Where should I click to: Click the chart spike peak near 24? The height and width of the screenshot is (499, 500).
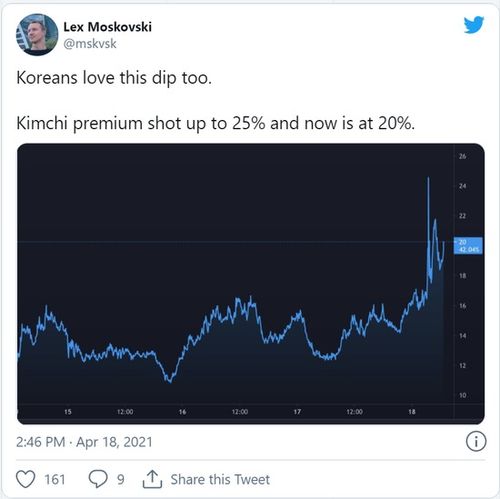click(428, 178)
